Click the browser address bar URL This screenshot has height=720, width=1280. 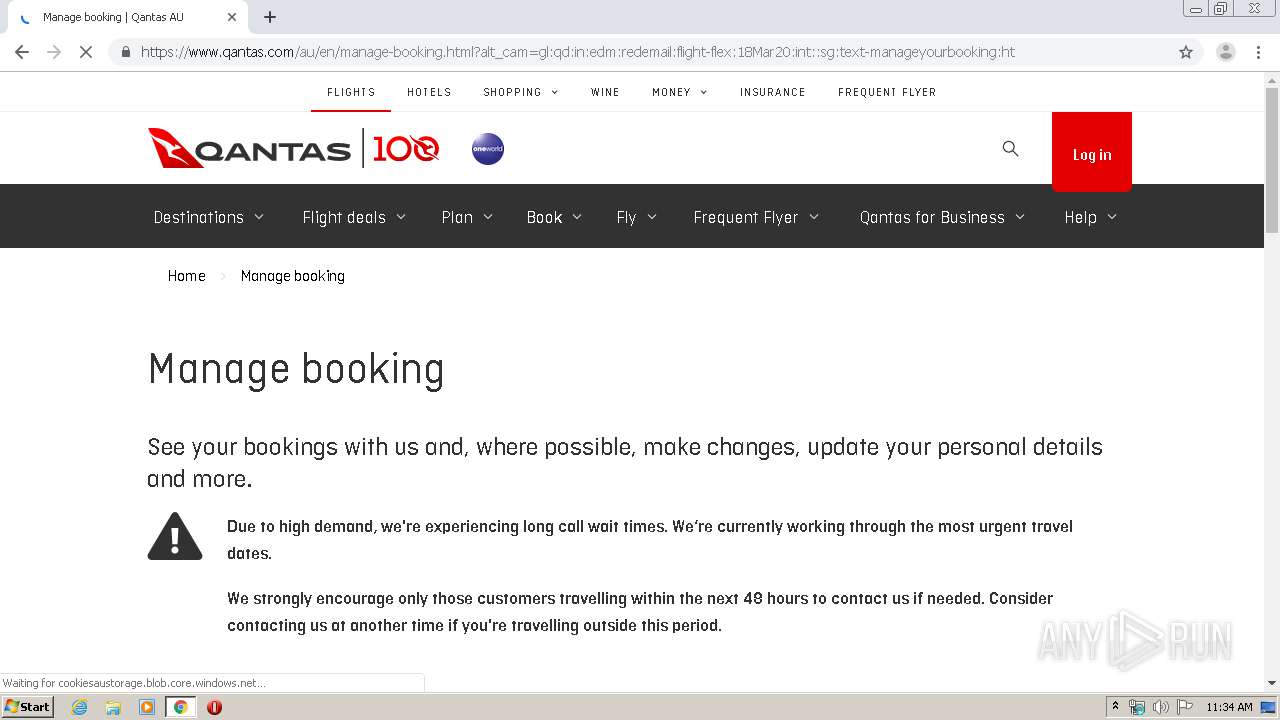(577, 52)
